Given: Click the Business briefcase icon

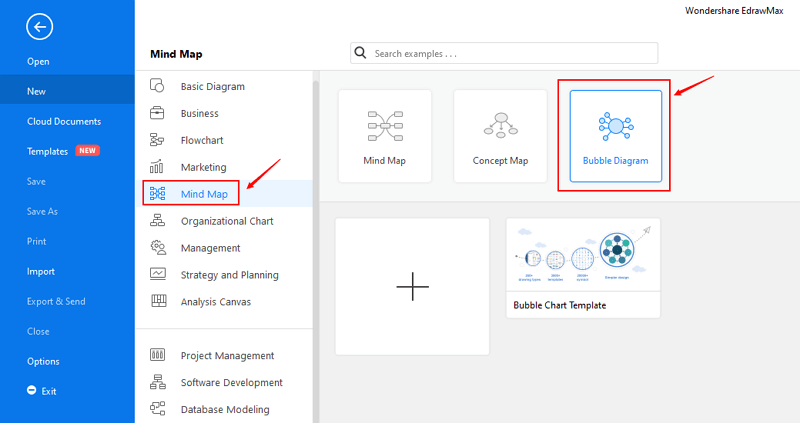Looking at the screenshot, I should pyautogui.click(x=157, y=113).
